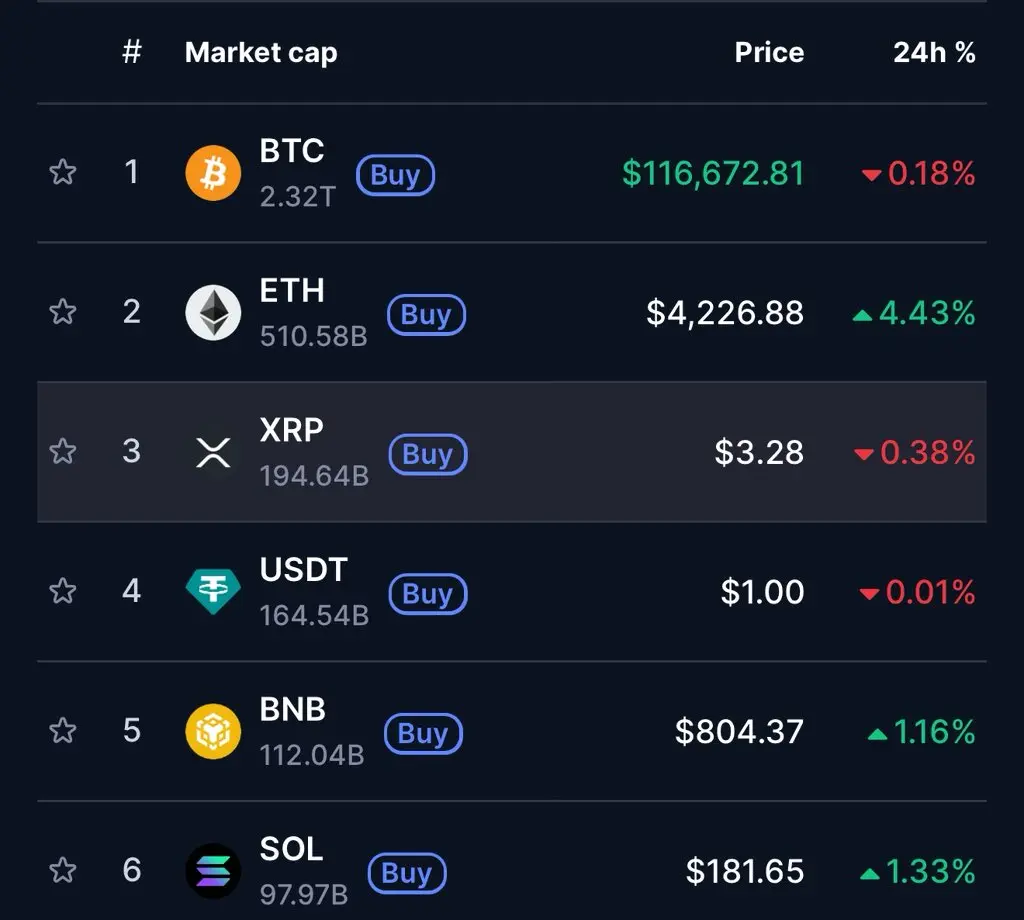Image resolution: width=1024 pixels, height=920 pixels.
Task: Buy XRP with the Buy button
Action: (428, 454)
